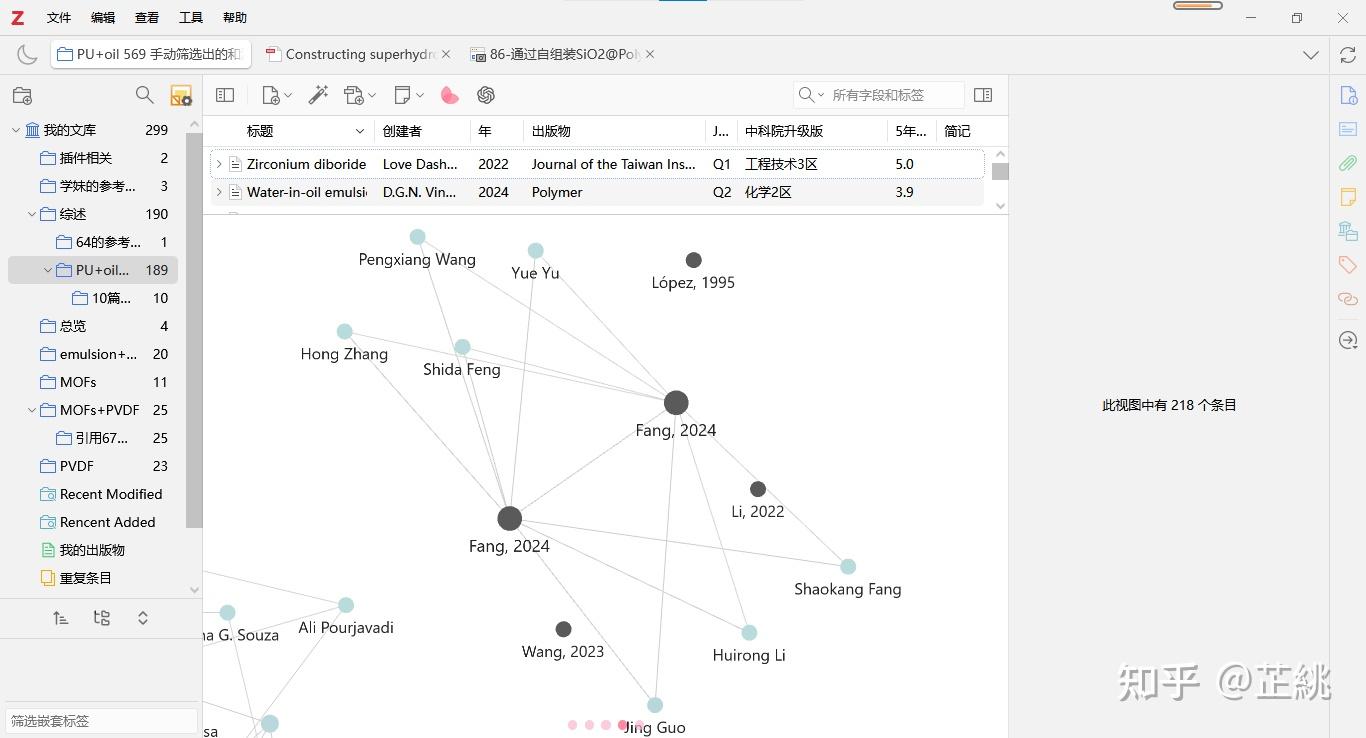The width and height of the screenshot is (1366, 738).
Task: Collapse the 我的文库 library tree
Action: [16, 130]
